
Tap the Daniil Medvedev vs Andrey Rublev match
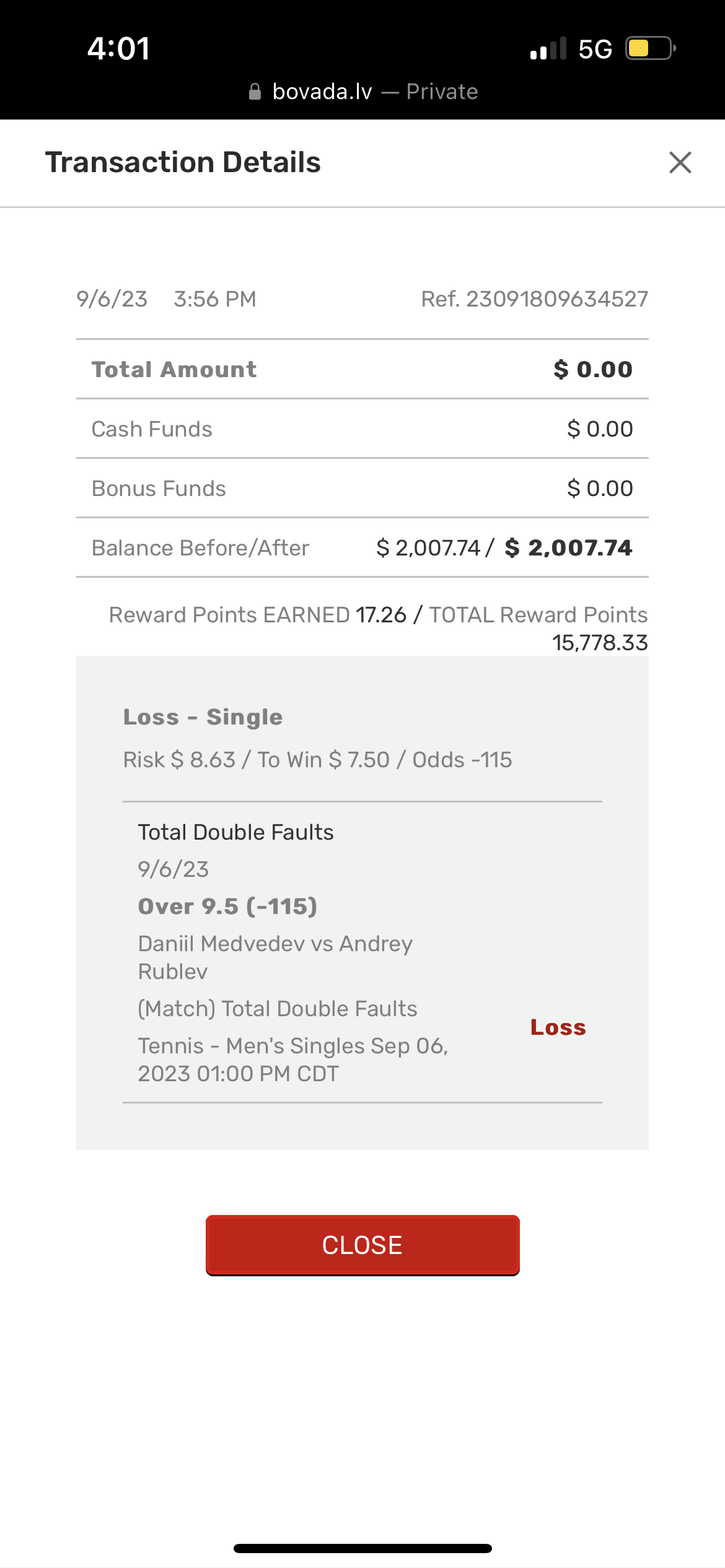point(275,957)
